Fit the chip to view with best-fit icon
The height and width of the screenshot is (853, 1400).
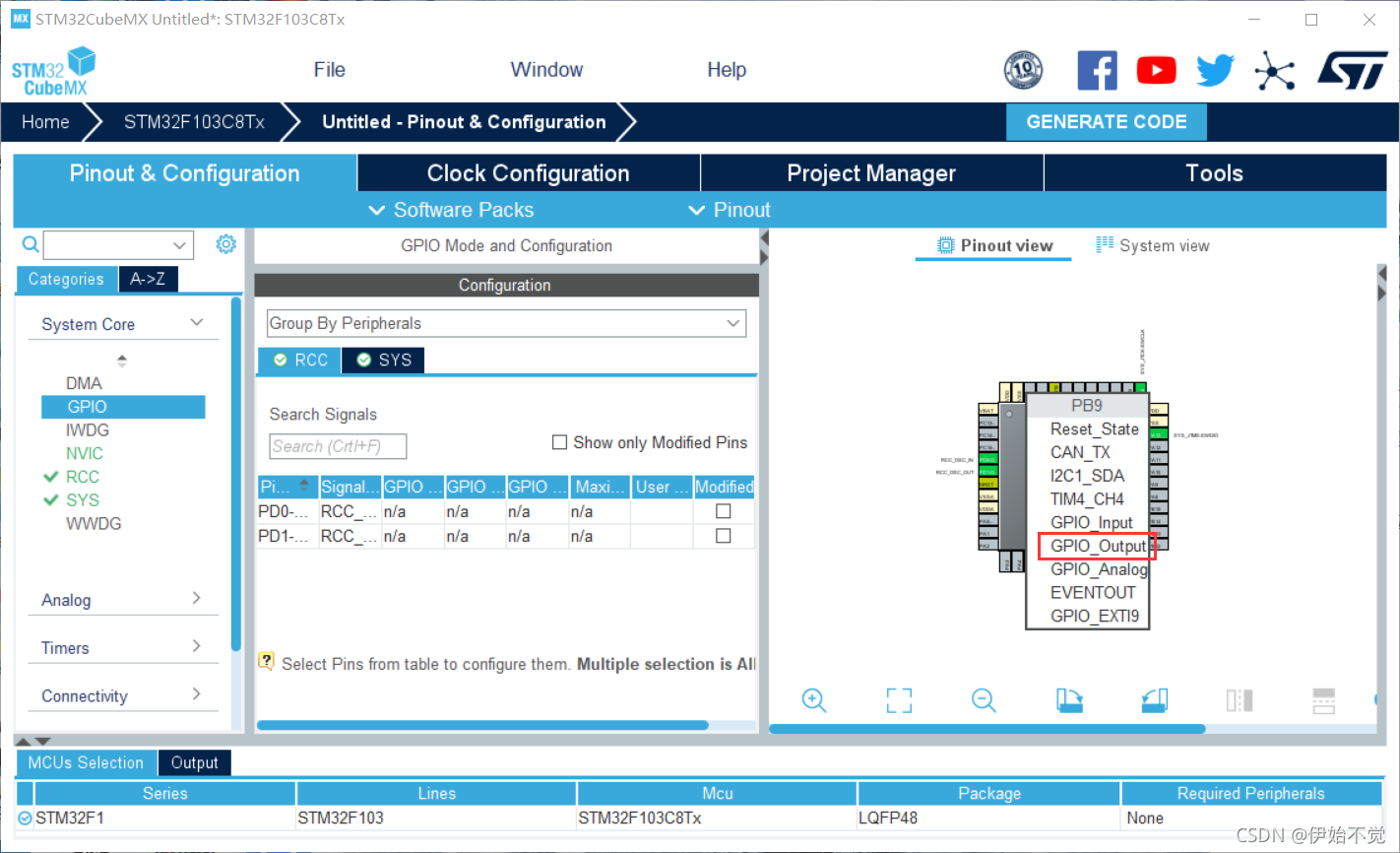coord(899,700)
